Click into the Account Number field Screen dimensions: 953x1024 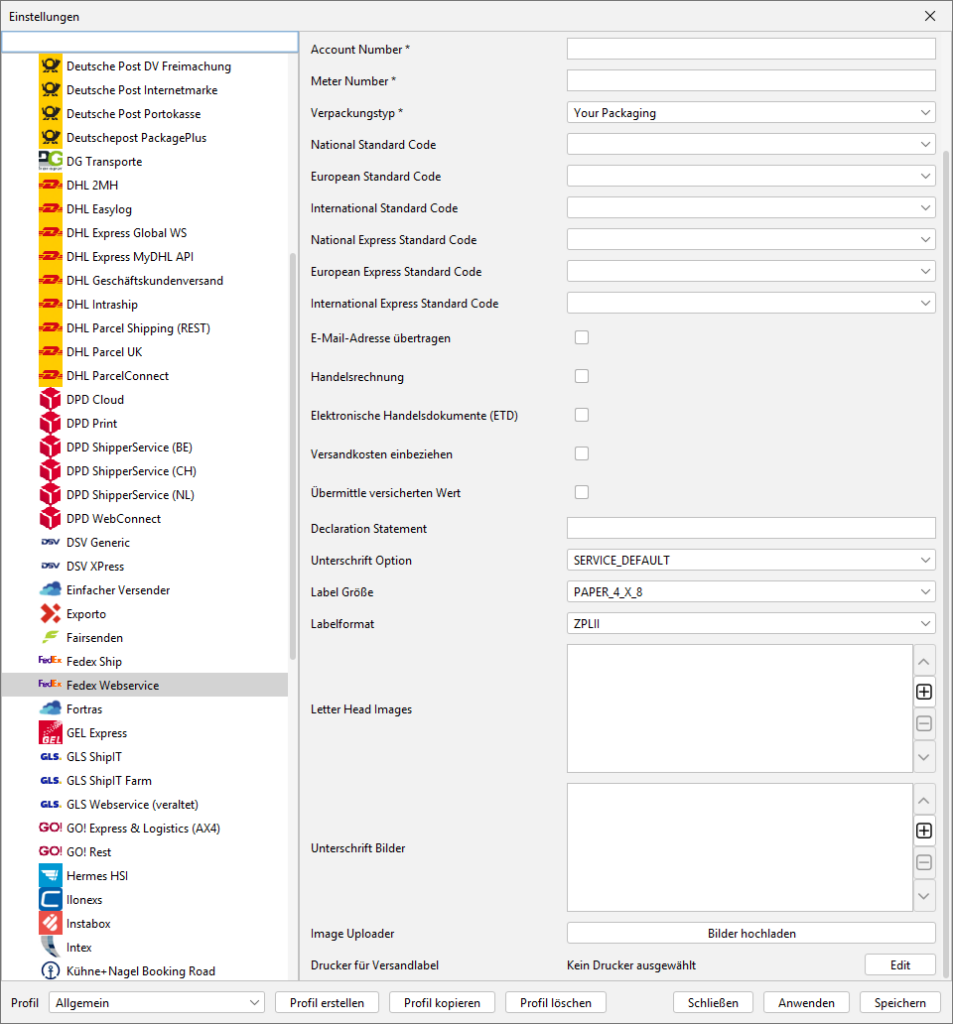751,49
